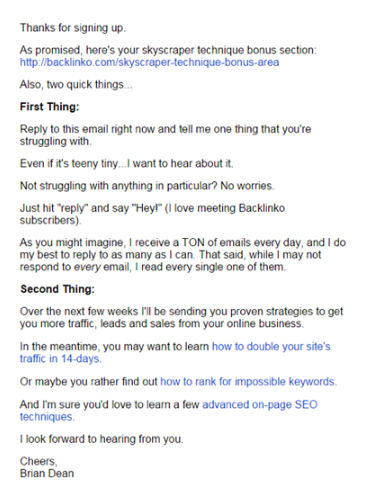Click the 'I look forward to hearing from you.' line
The image size is (388, 495).
pyautogui.click(x=102, y=439)
